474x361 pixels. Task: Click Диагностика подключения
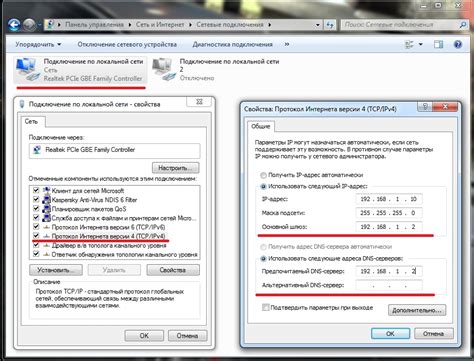point(232,44)
